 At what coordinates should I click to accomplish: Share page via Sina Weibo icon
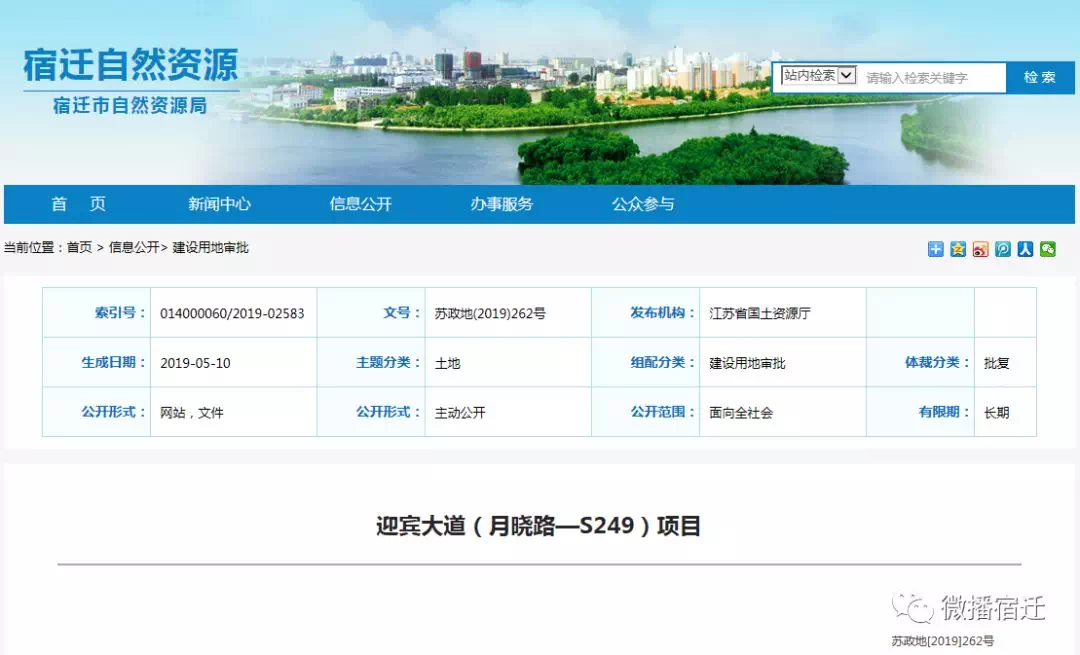[x=980, y=249]
